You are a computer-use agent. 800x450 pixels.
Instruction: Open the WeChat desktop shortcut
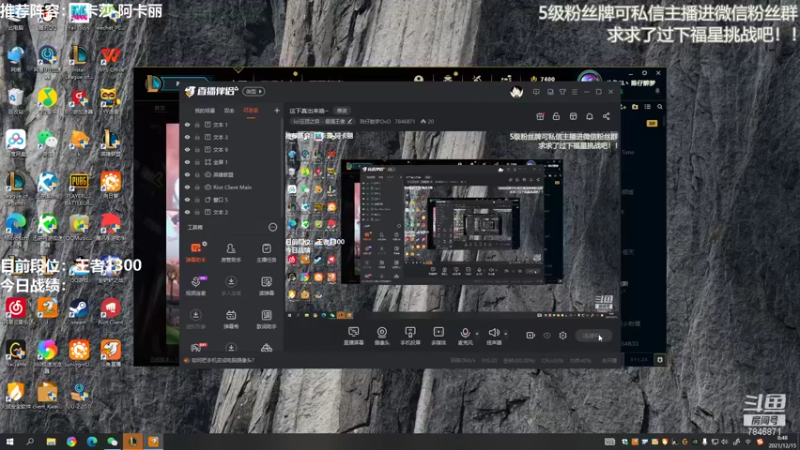(x=47, y=143)
